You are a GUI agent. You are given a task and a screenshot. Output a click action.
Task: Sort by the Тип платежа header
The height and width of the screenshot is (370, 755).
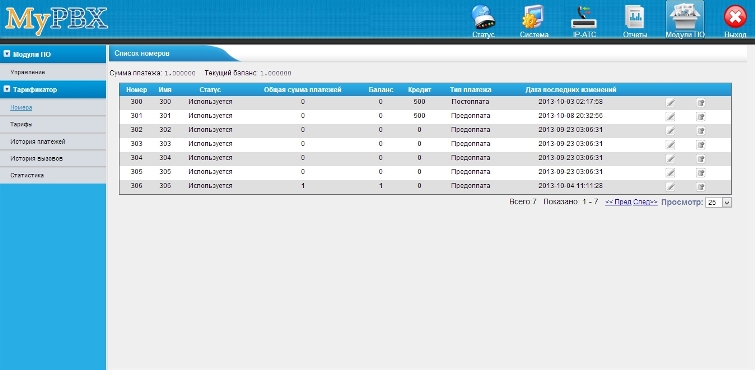[470, 90]
